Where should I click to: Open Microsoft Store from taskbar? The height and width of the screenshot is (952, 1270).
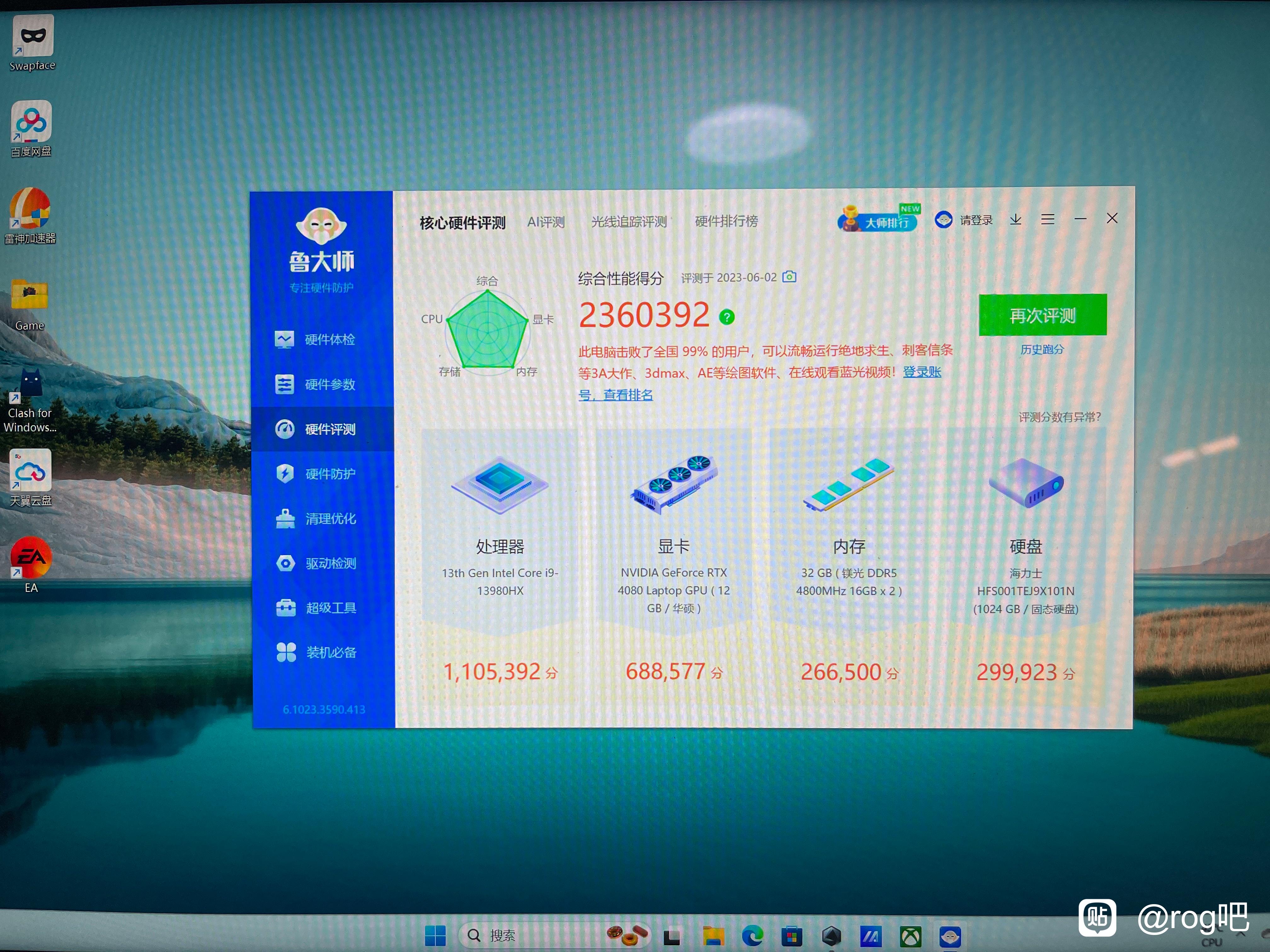pos(792,937)
